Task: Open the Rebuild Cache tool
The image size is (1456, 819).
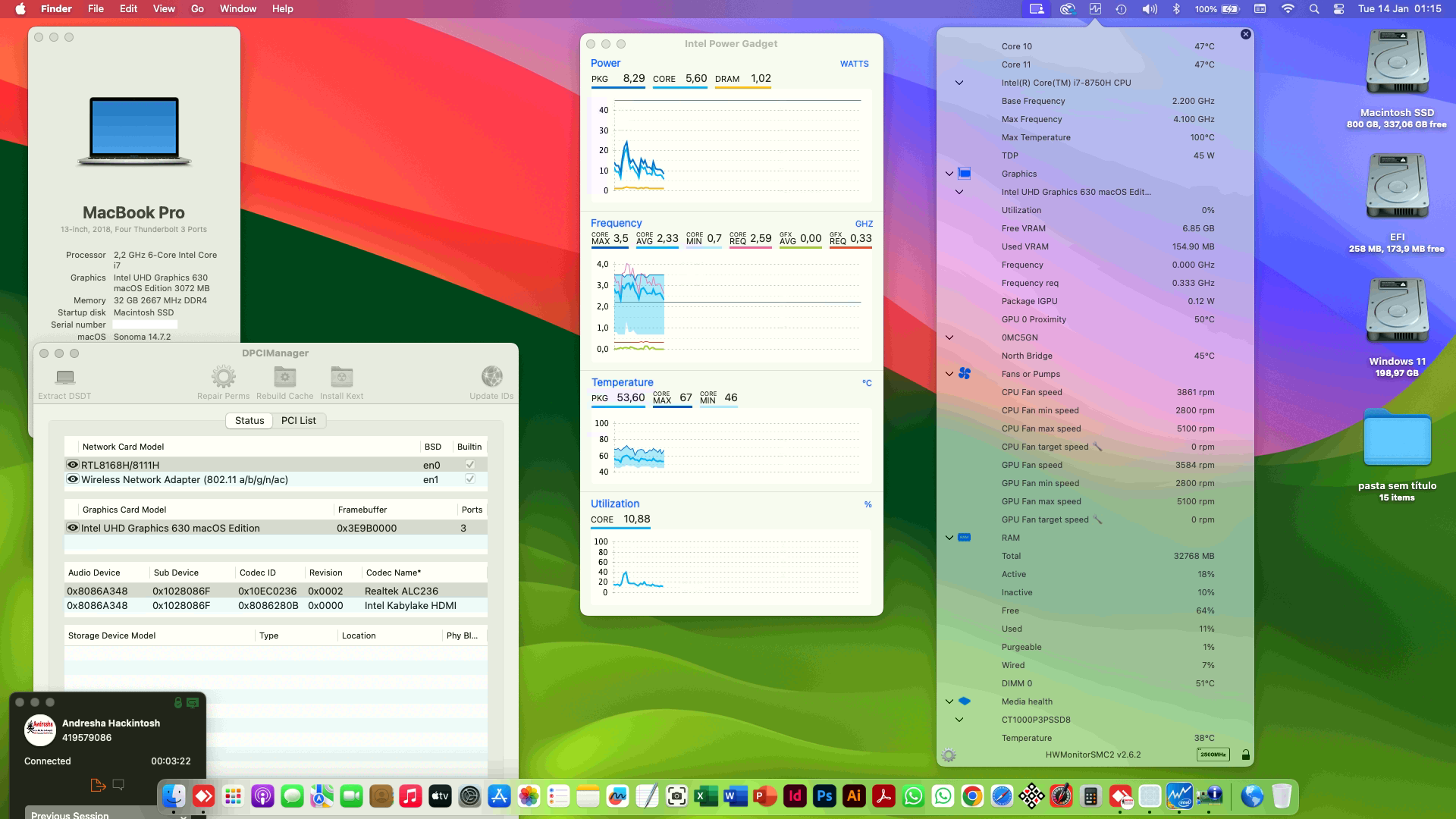Action: click(x=284, y=377)
